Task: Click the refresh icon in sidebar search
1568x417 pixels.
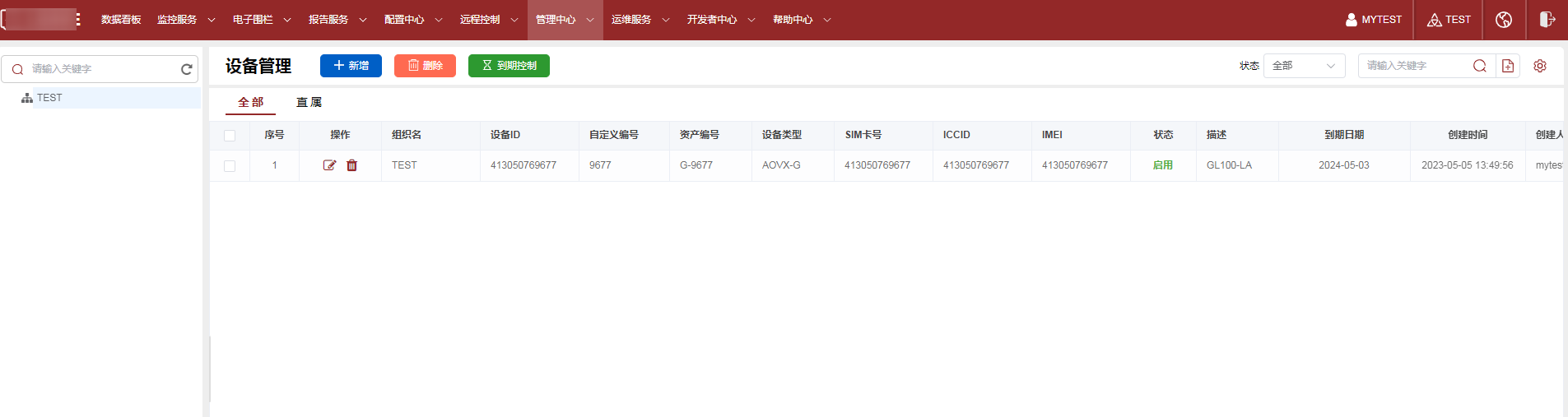Action: coord(187,69)
